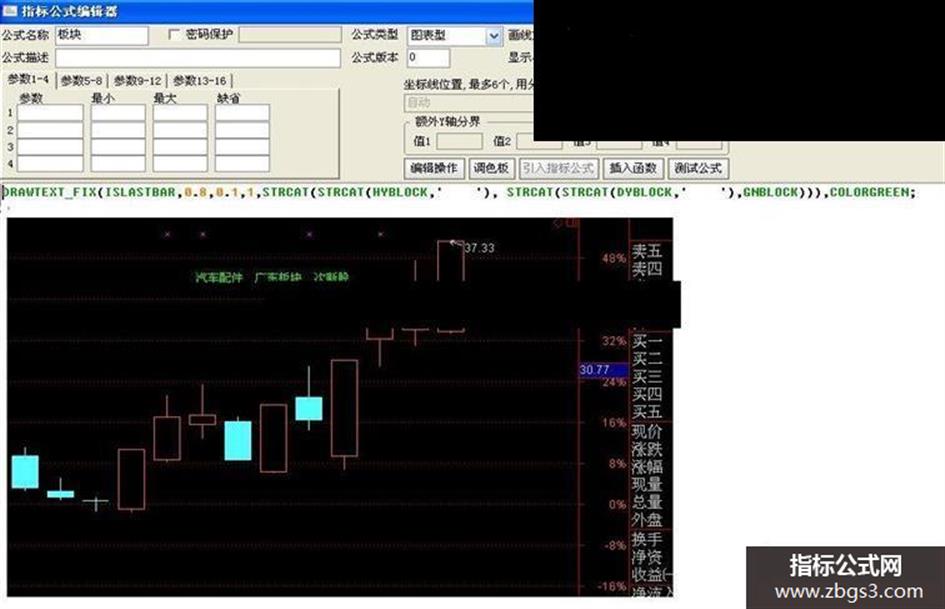
Task: Click the 编辑操作 button
Action: [434, 168]
